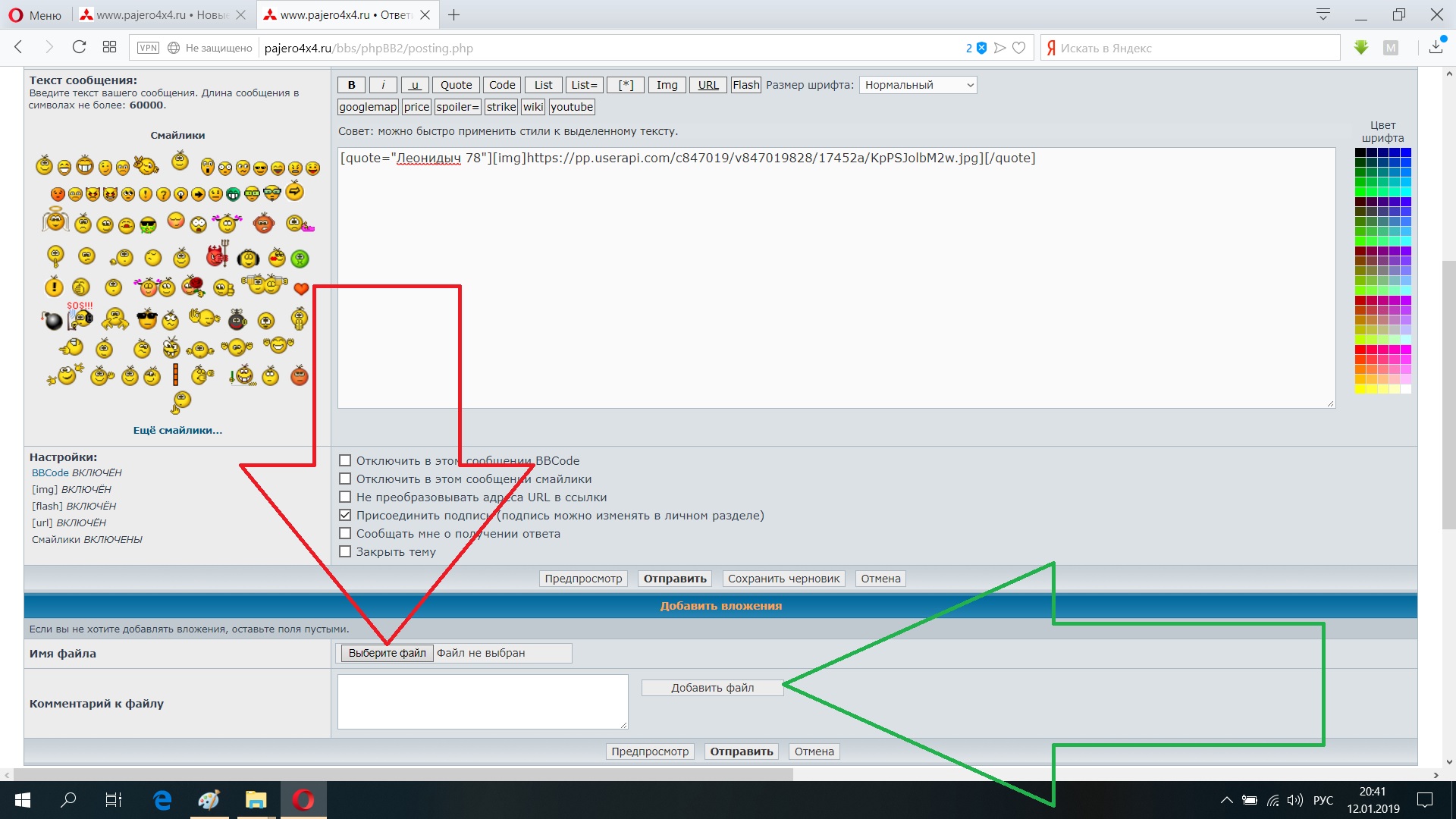Show hidden system tray icons
The width and height of the screenshot is (1456, 819).
coord(1225,800)
